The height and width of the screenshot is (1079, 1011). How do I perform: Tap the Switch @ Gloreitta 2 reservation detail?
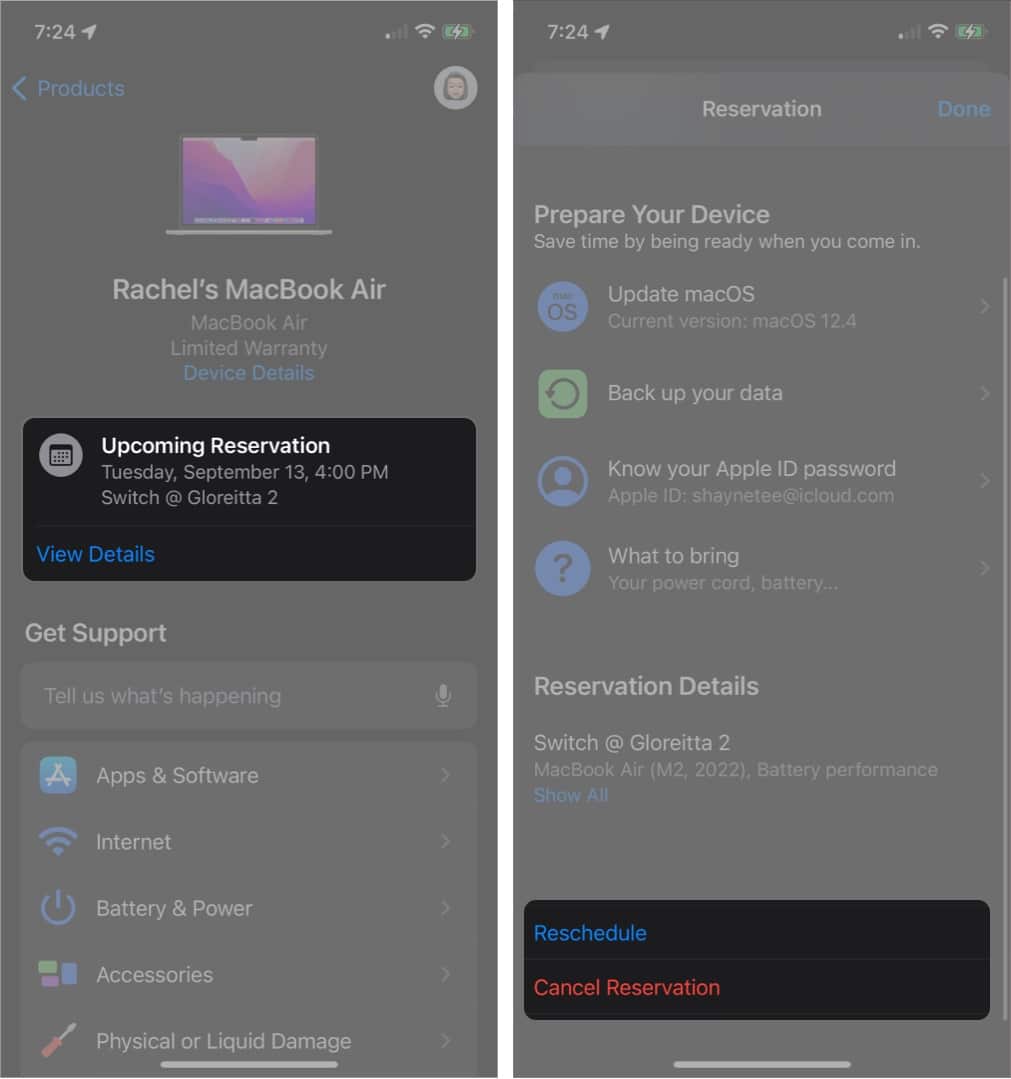point(189,498)
